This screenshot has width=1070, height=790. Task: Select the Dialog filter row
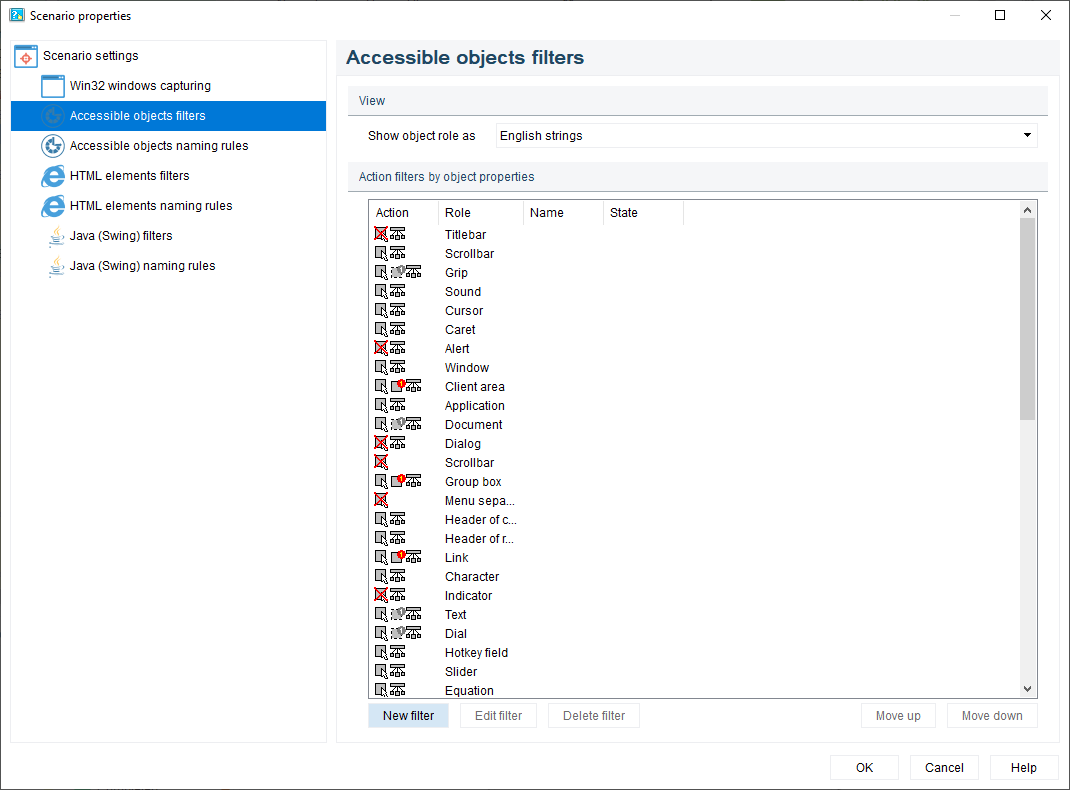(463, 443)
